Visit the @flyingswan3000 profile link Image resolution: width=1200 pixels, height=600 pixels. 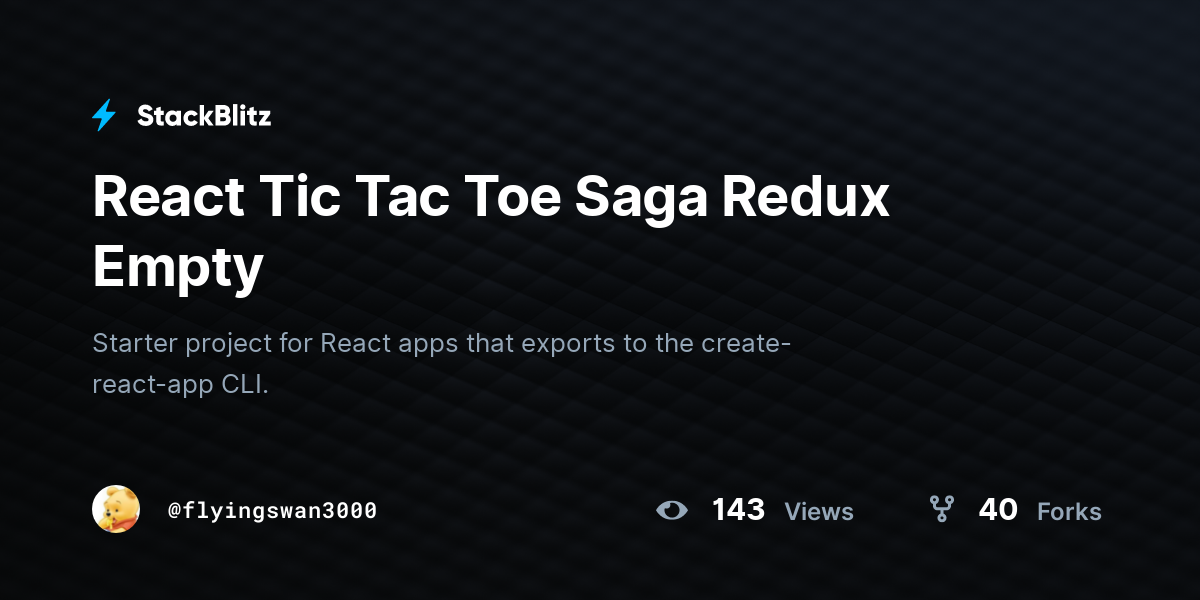coord(272,511)
